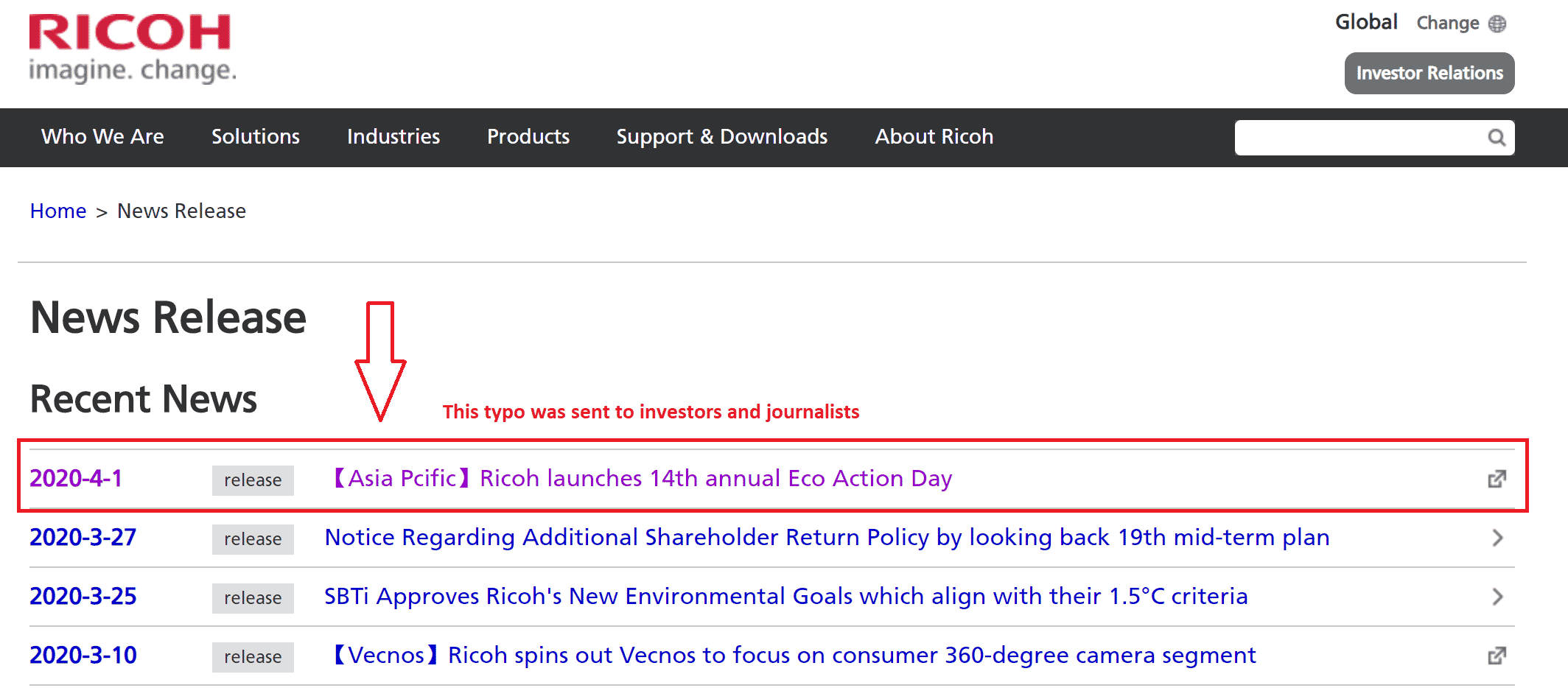The image size is (1568, 688).
Task: Click release tag on 2020-4-1 row
Action: pyautogui.click(x=253, y=480)
